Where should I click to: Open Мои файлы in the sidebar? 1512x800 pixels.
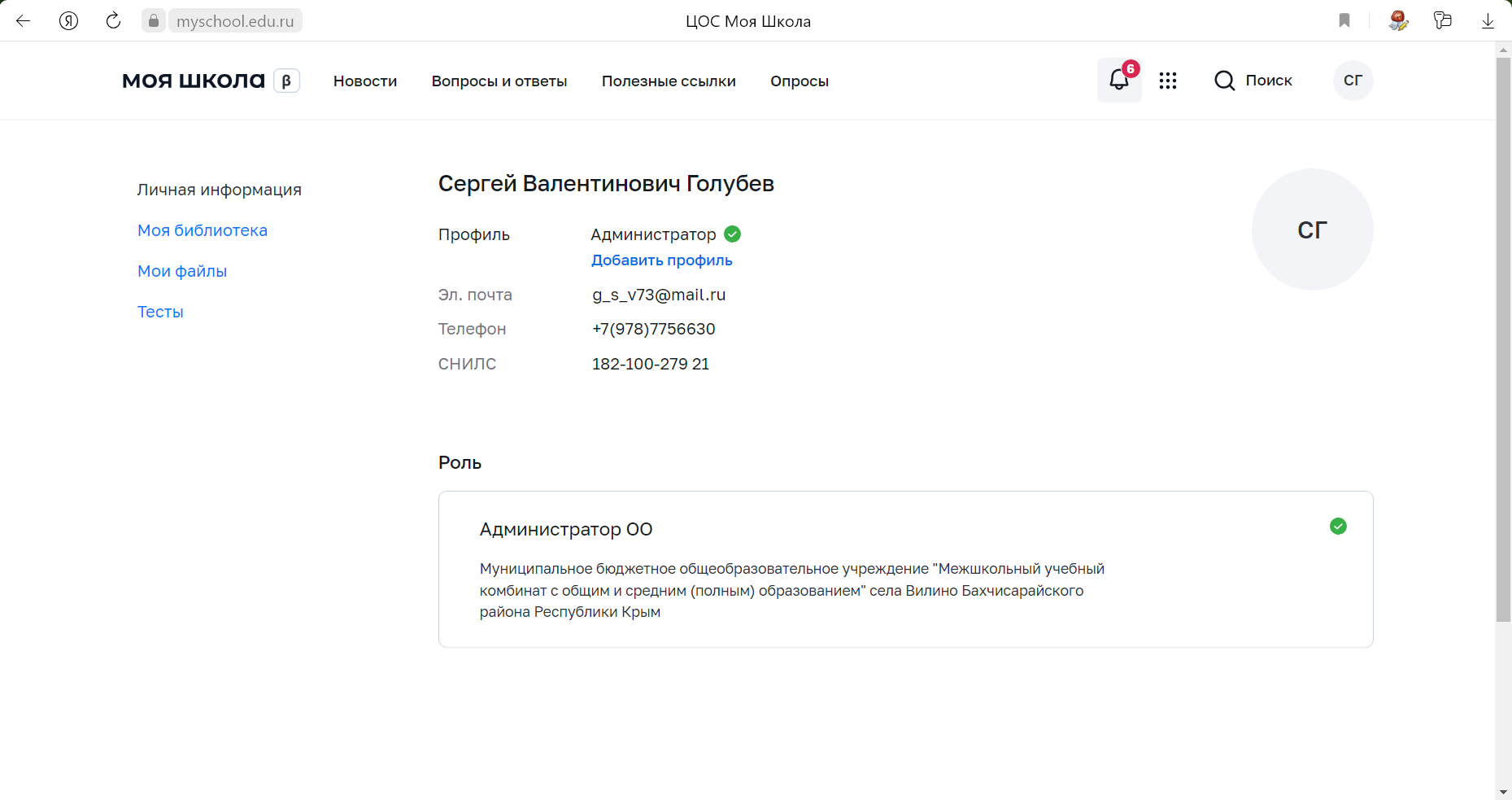pos(182,271)
